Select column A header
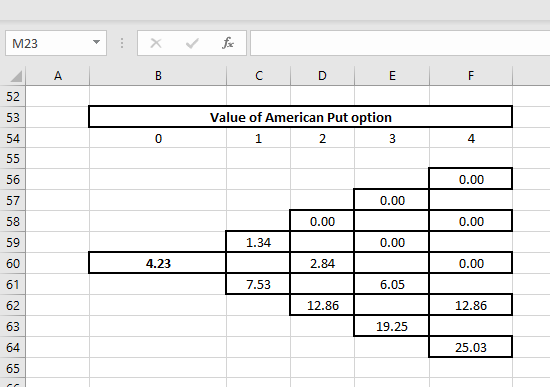The image size is (550, 387). coord(58,76)
